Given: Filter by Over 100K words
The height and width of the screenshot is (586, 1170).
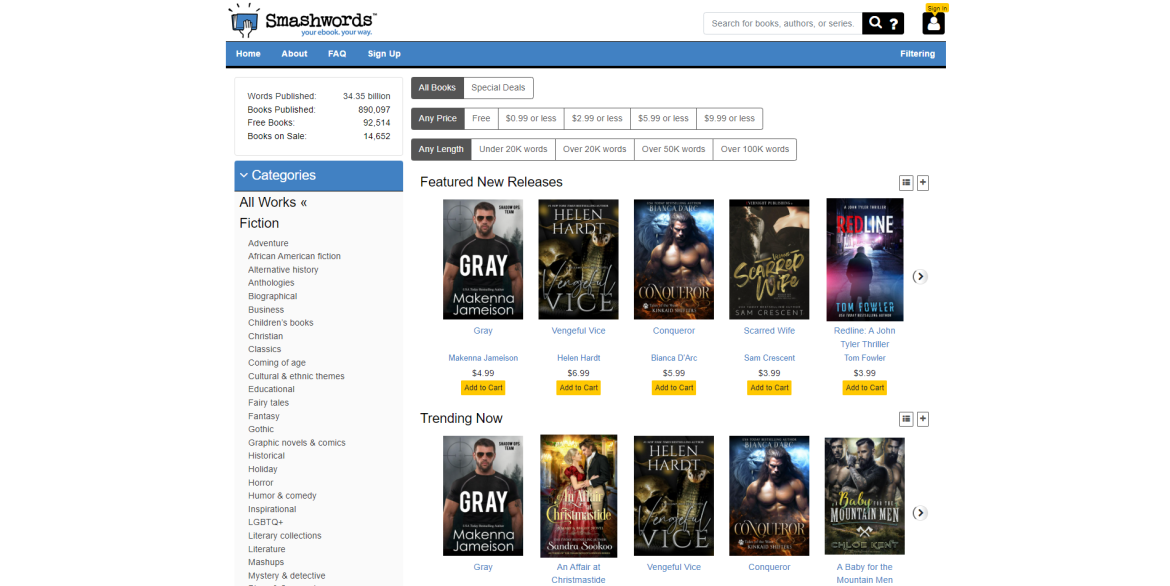Looking at the screenshot, I should pyautogui.click(x=754, y=149).
